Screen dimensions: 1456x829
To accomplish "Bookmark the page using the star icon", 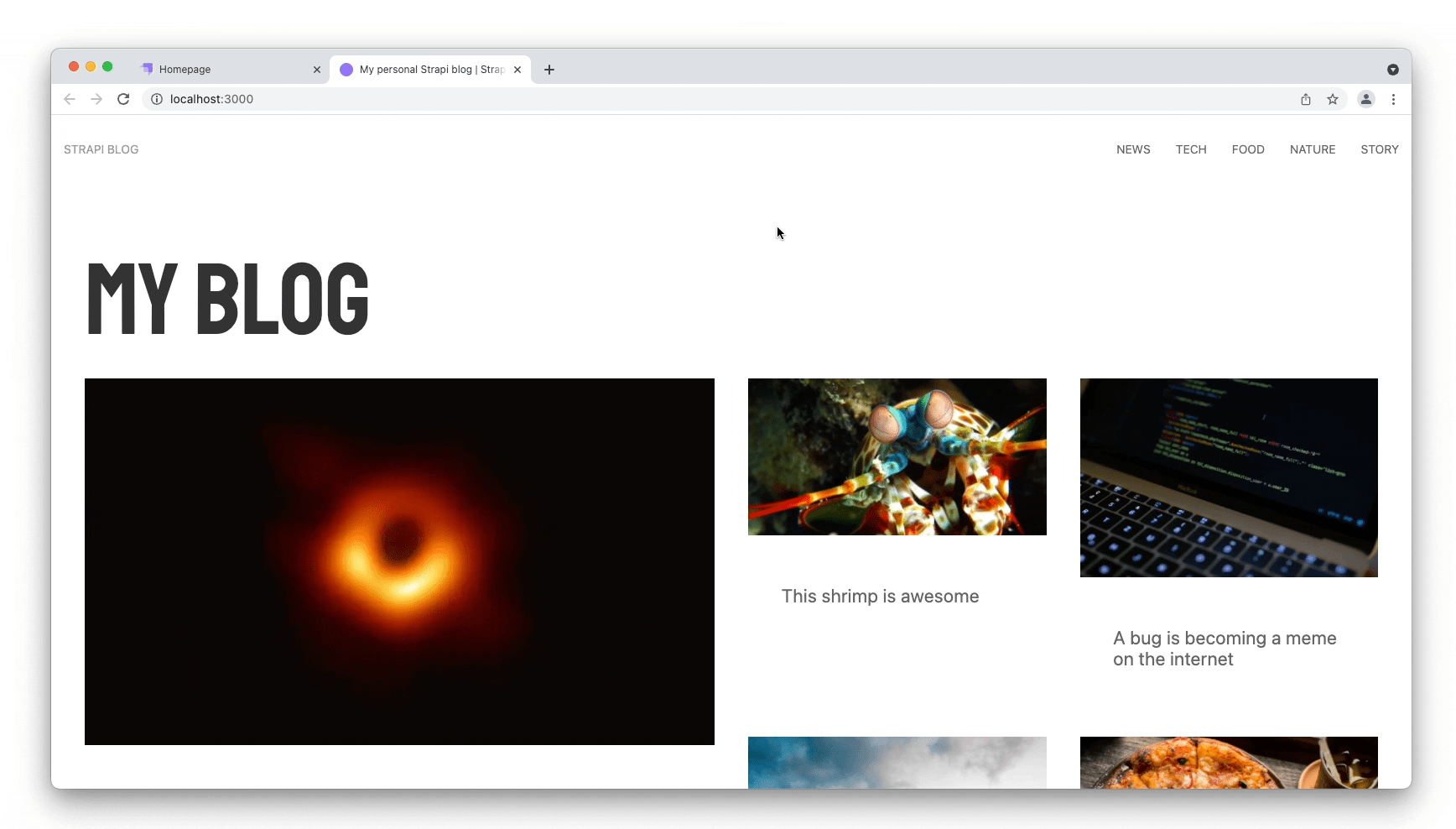I will pos(1333,99).
